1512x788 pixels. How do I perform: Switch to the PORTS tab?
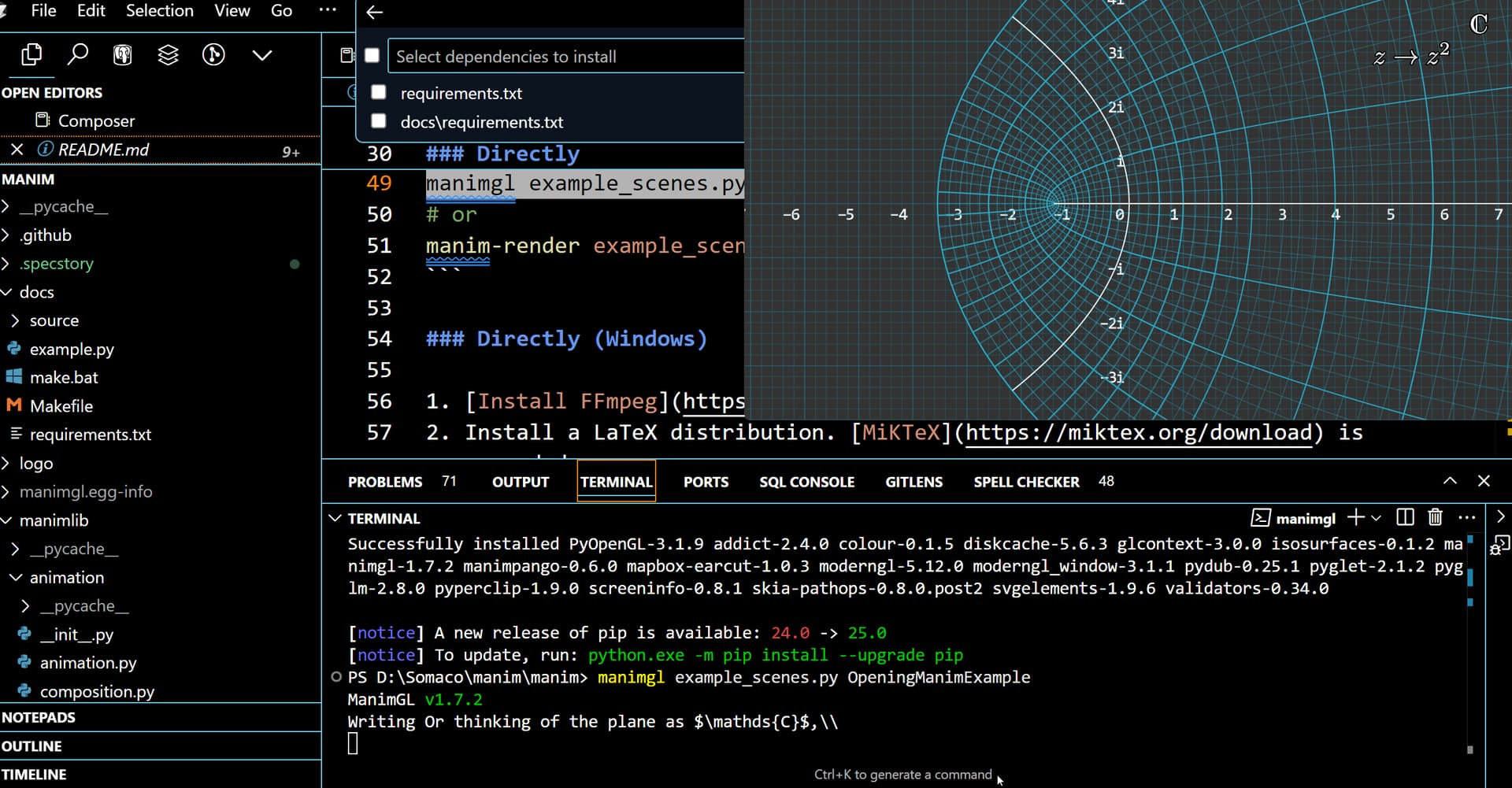(706, 482)
